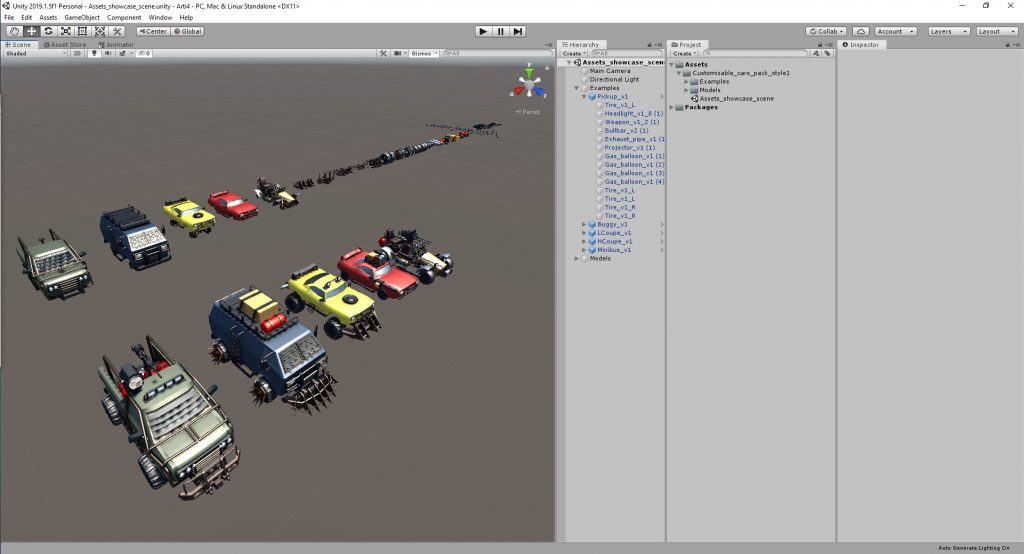Open the Layers dropdown
Viewport: 1024px width, 554px height.
coord(949,31)
